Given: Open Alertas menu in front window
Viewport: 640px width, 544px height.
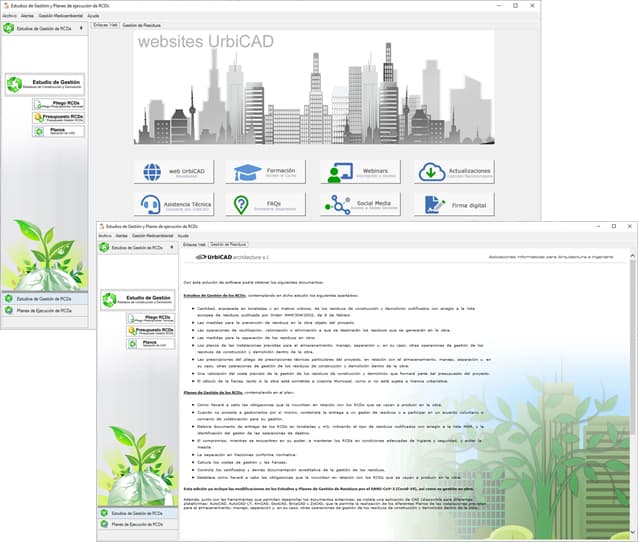Looking at the screenshot, I should point(121,236).
